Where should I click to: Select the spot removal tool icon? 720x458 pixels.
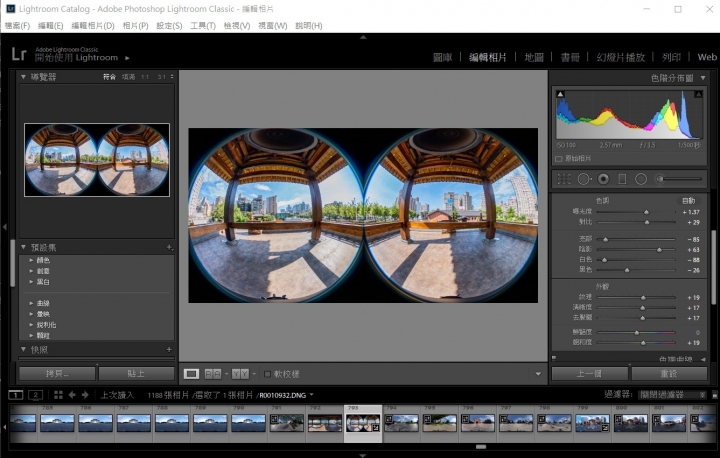coord(583,179)
